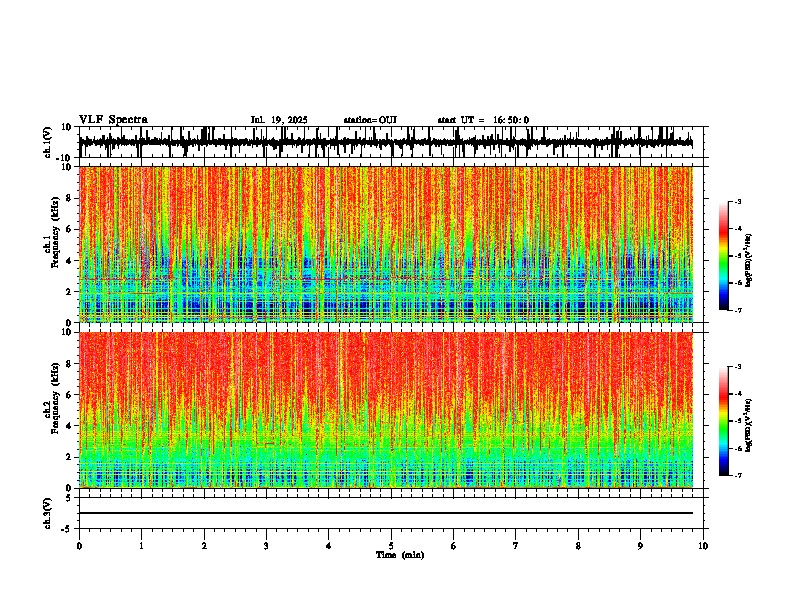
Task: Click the "-7" label on ch.2 color scale
Action: [x=738, y=476]
